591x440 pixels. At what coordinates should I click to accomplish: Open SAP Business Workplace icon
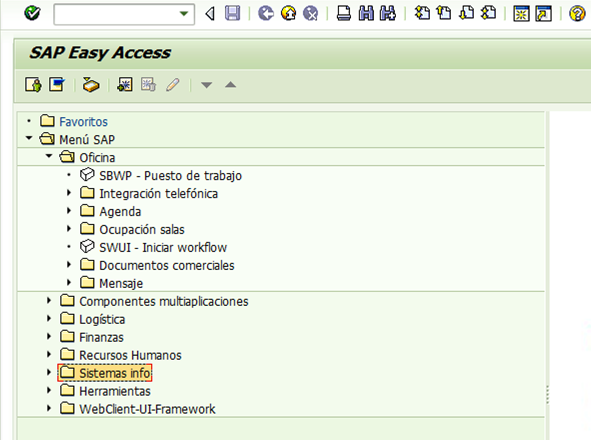click(91, 84)
